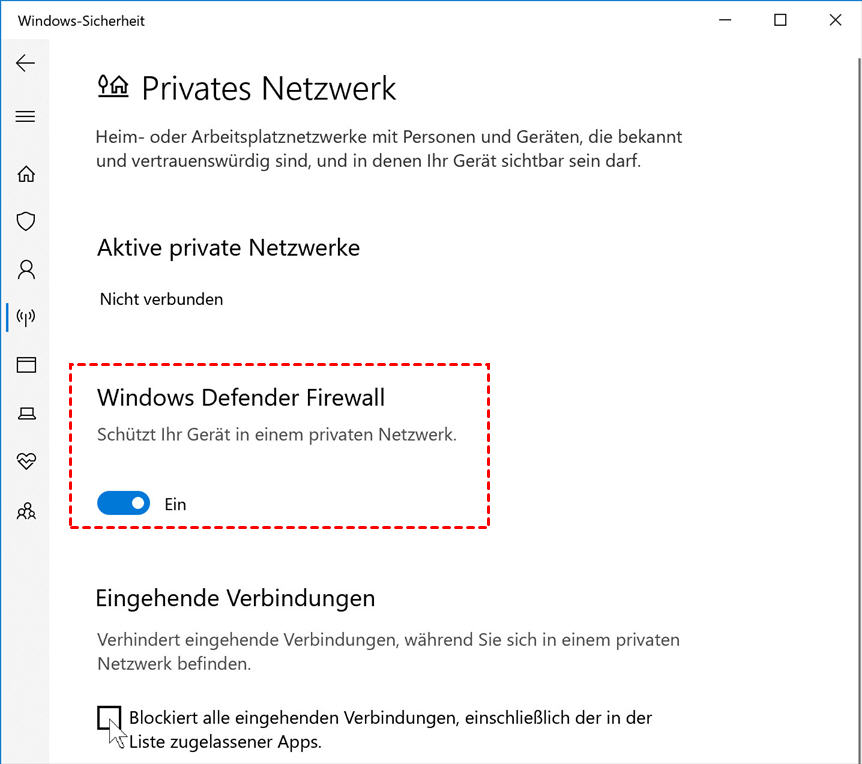The height and width of the screenshot is (764, 862).
Task: Go back using the back arrow
Action: tap(26, 63)
